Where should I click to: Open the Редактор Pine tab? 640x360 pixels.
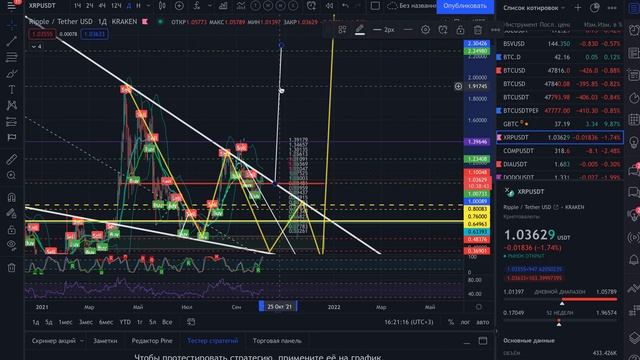(x=152, y=341)
